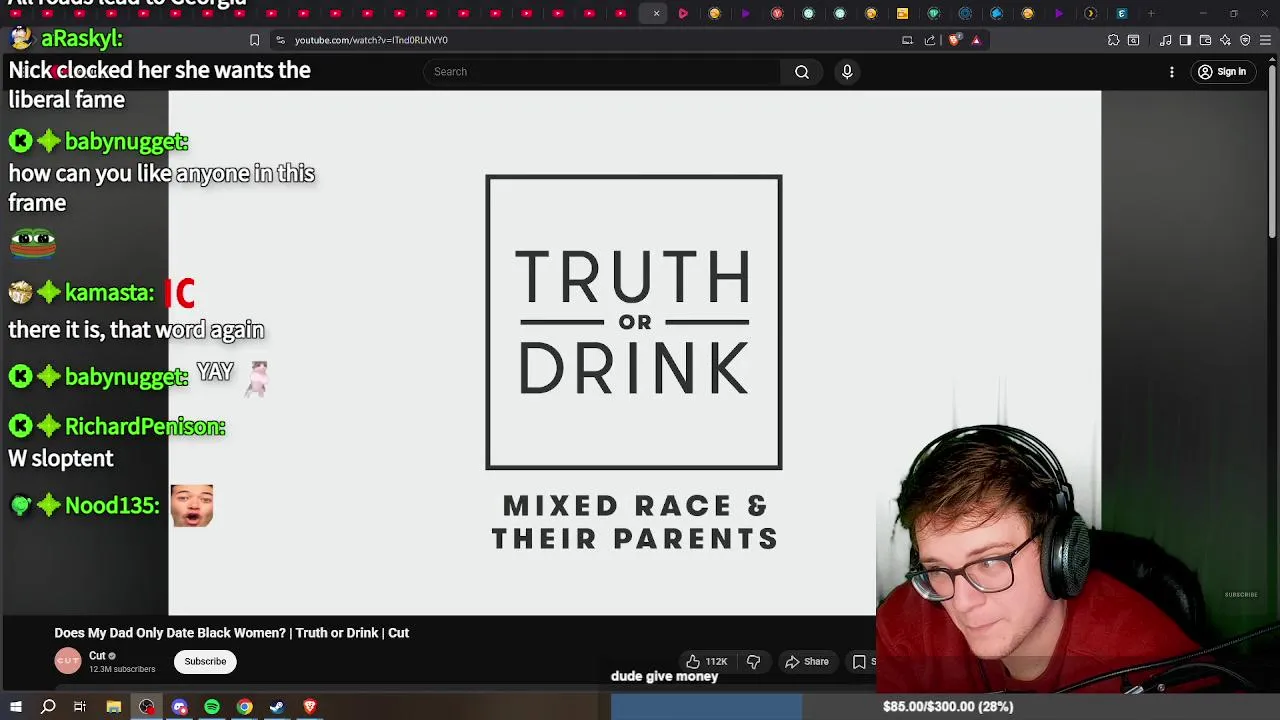The image size is (1280, 720).
Task: Click the Share button below the video
Action: 806,661
